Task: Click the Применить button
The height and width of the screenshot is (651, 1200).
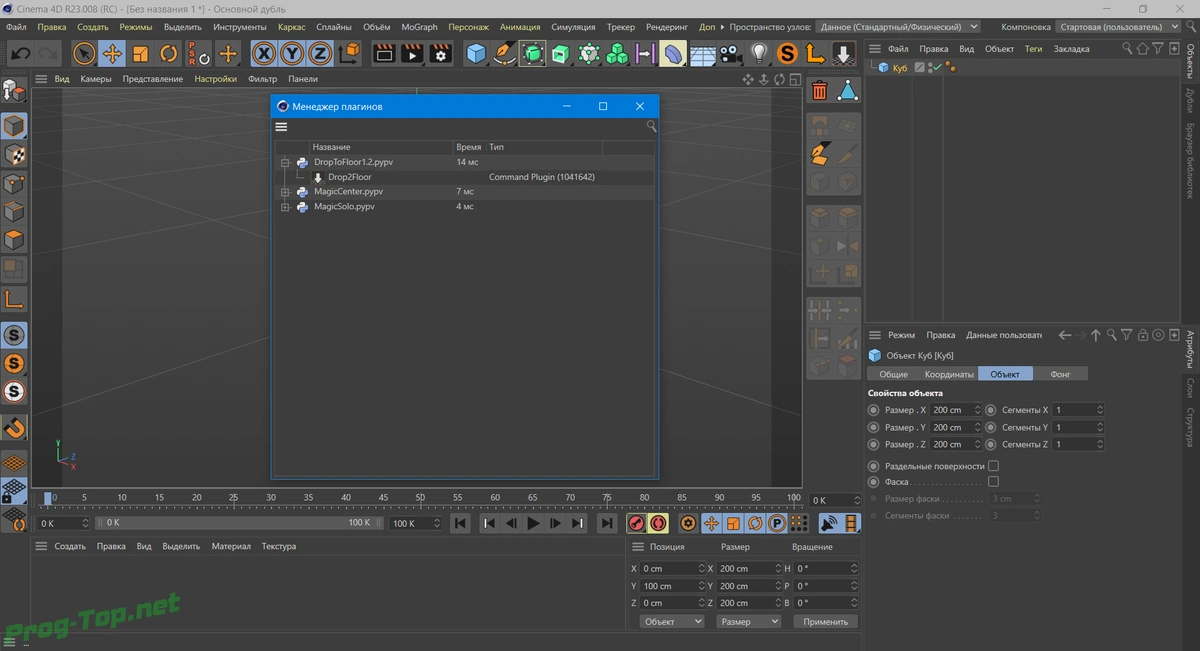Action: click(x=825, y=621)
